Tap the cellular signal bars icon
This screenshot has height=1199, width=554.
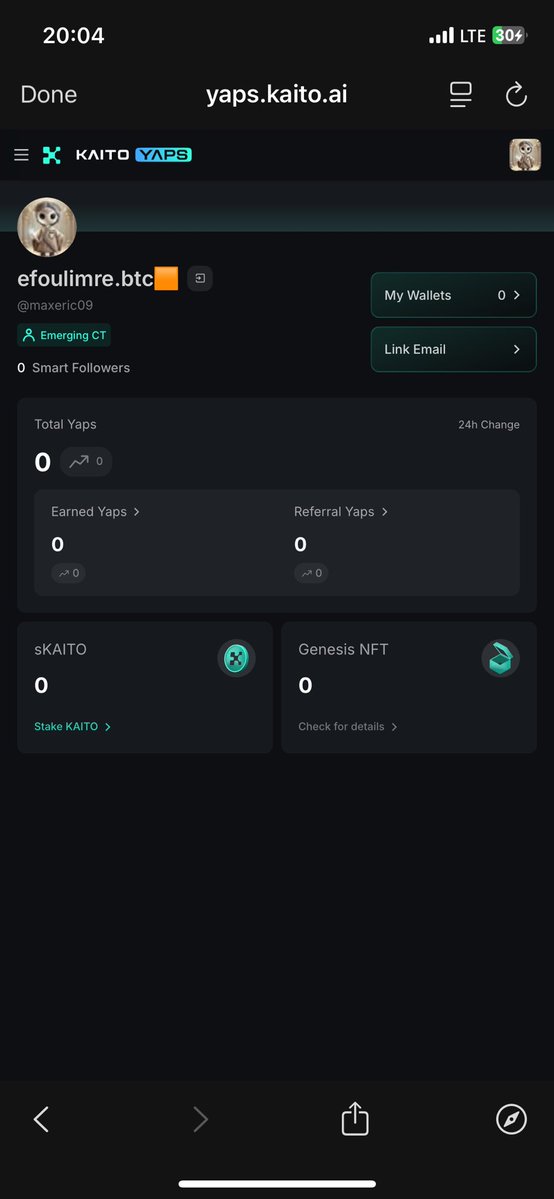click(442, 36)
